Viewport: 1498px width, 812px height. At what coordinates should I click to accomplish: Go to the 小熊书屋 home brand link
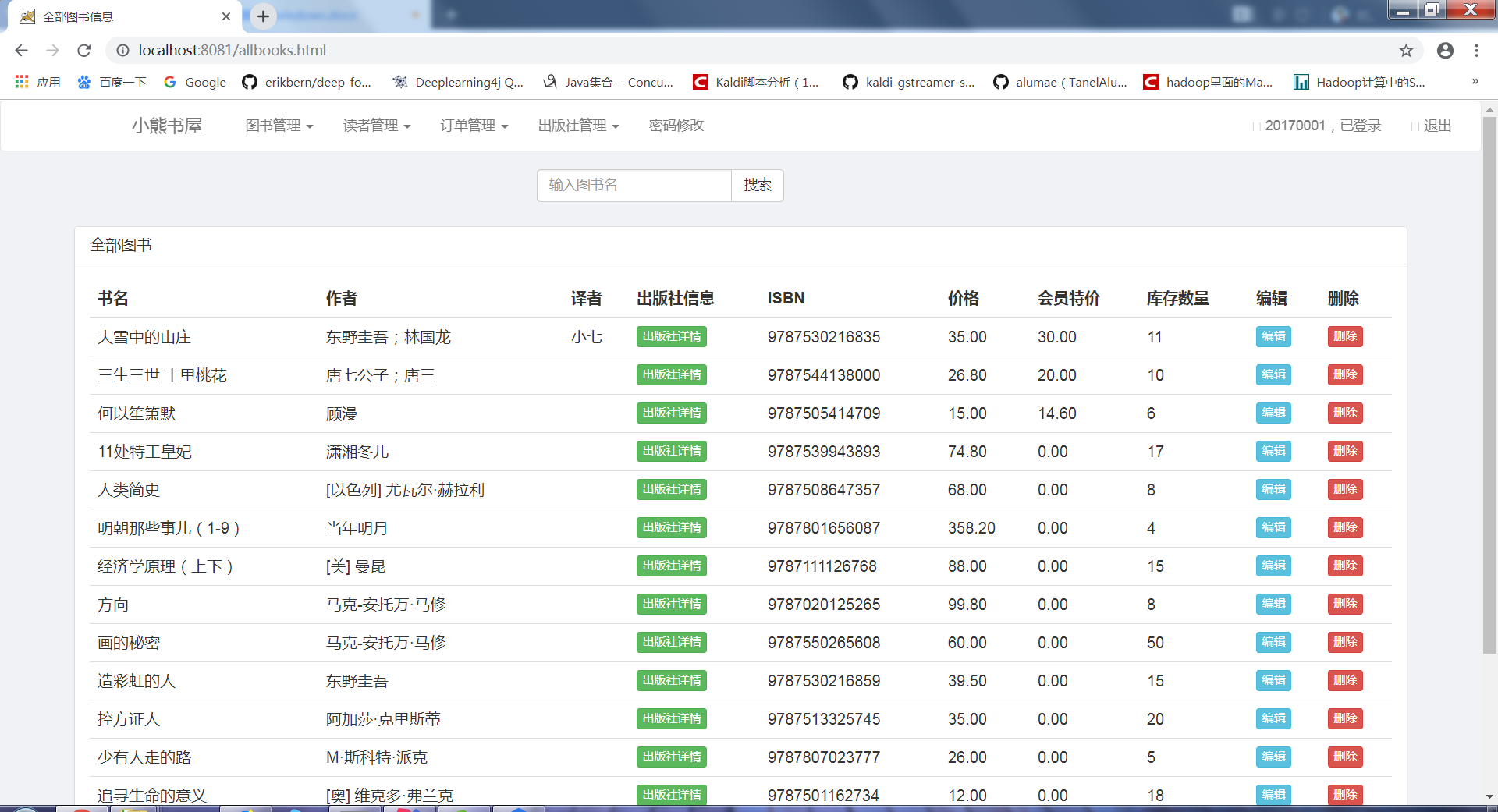[167, 126]
